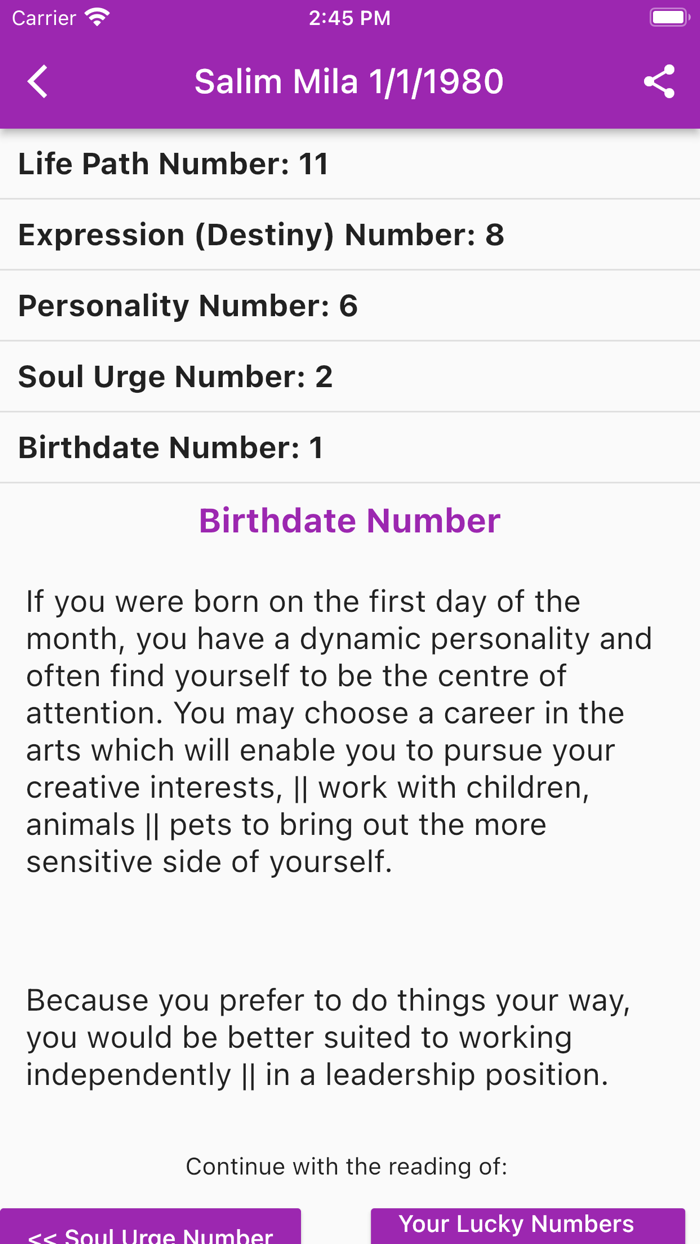The image size is (700, 1244).
Task: Tap the share icon
Action: (659, 80)
